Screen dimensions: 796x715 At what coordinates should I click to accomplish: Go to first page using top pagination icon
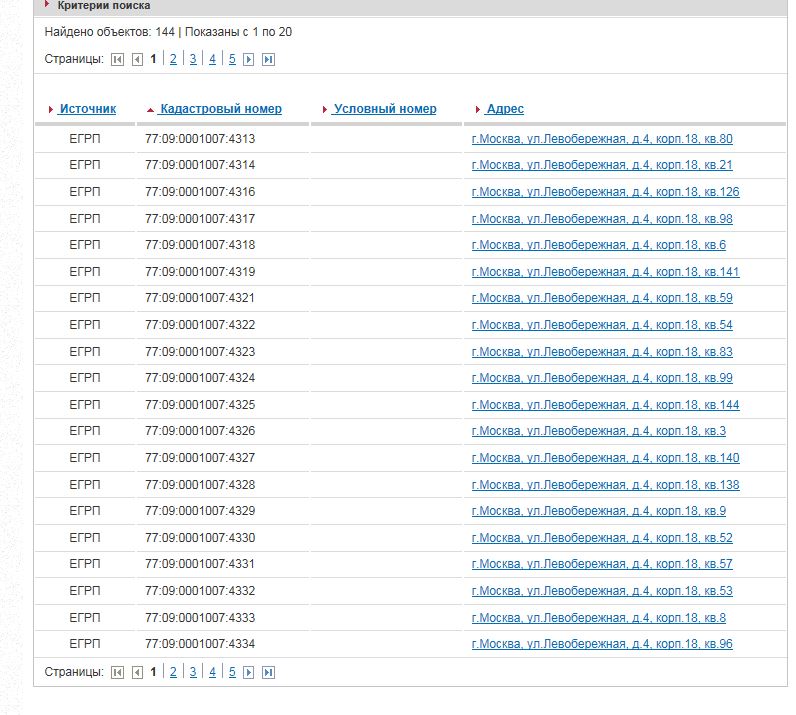[118, 60]
